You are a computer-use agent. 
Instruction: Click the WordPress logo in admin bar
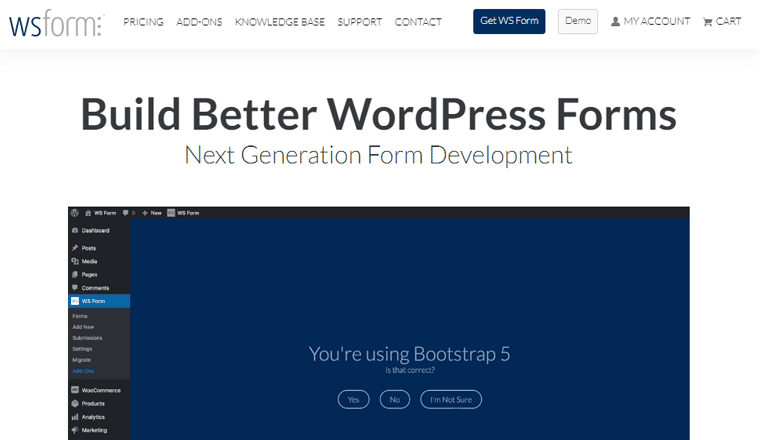click(x=75, y=213)
